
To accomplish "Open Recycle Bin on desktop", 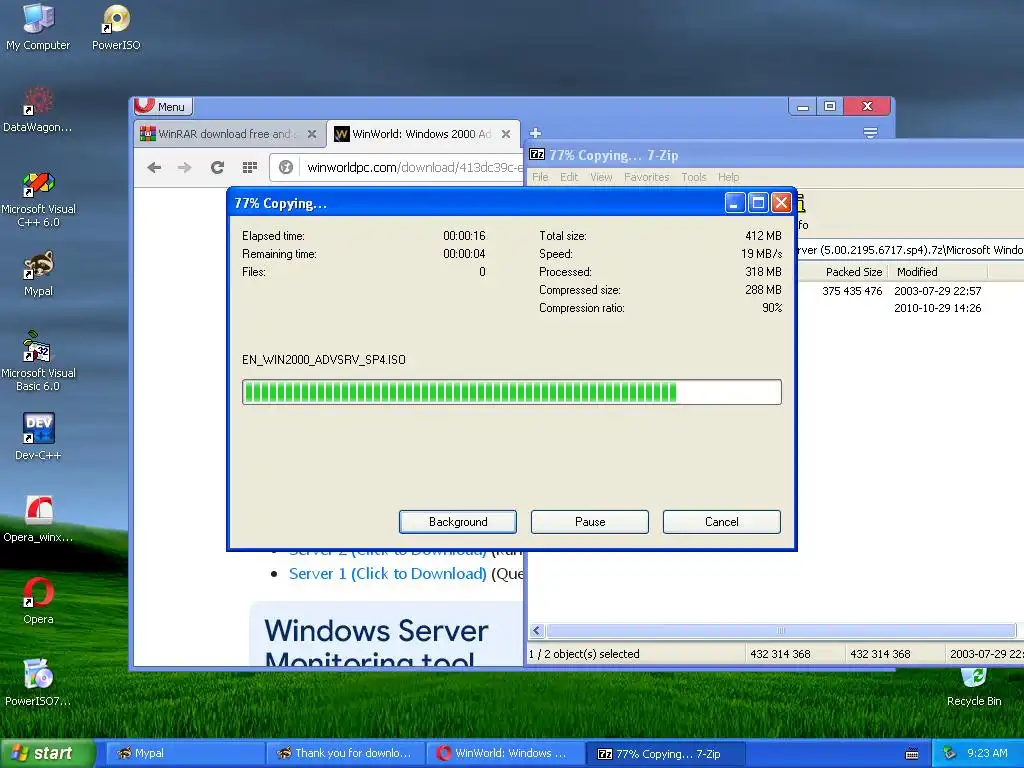I will pyautogui.click(x=974, y=687).
